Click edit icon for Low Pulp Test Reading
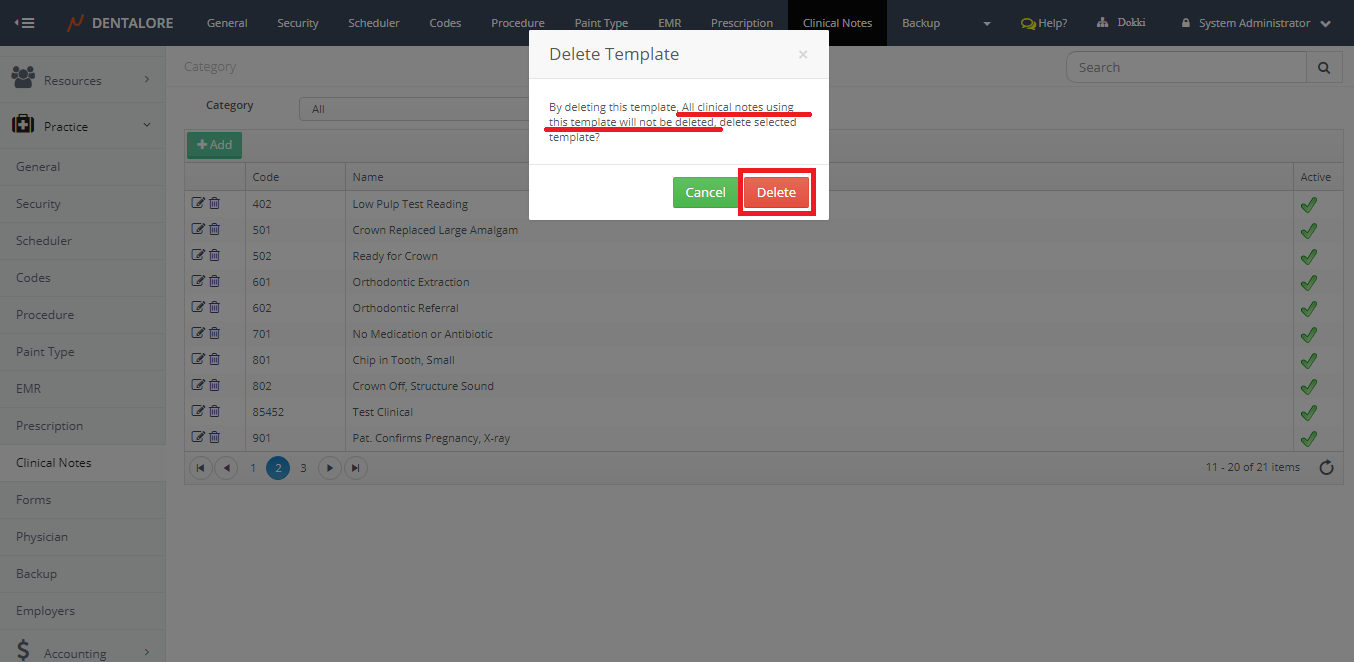 [x=198, y=203]
